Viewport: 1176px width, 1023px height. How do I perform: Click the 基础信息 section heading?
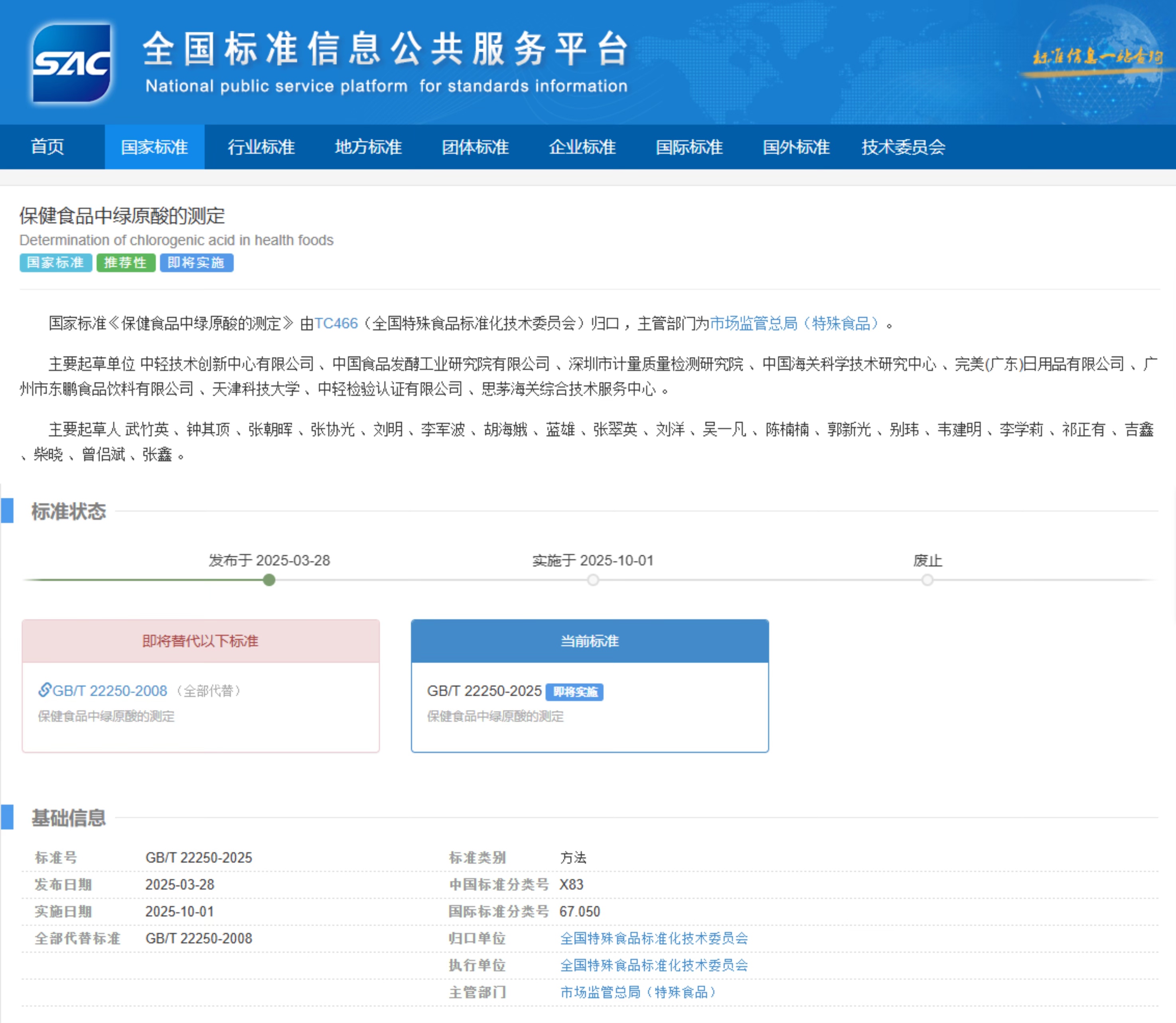pyautogui.click(x=69, y=818)
